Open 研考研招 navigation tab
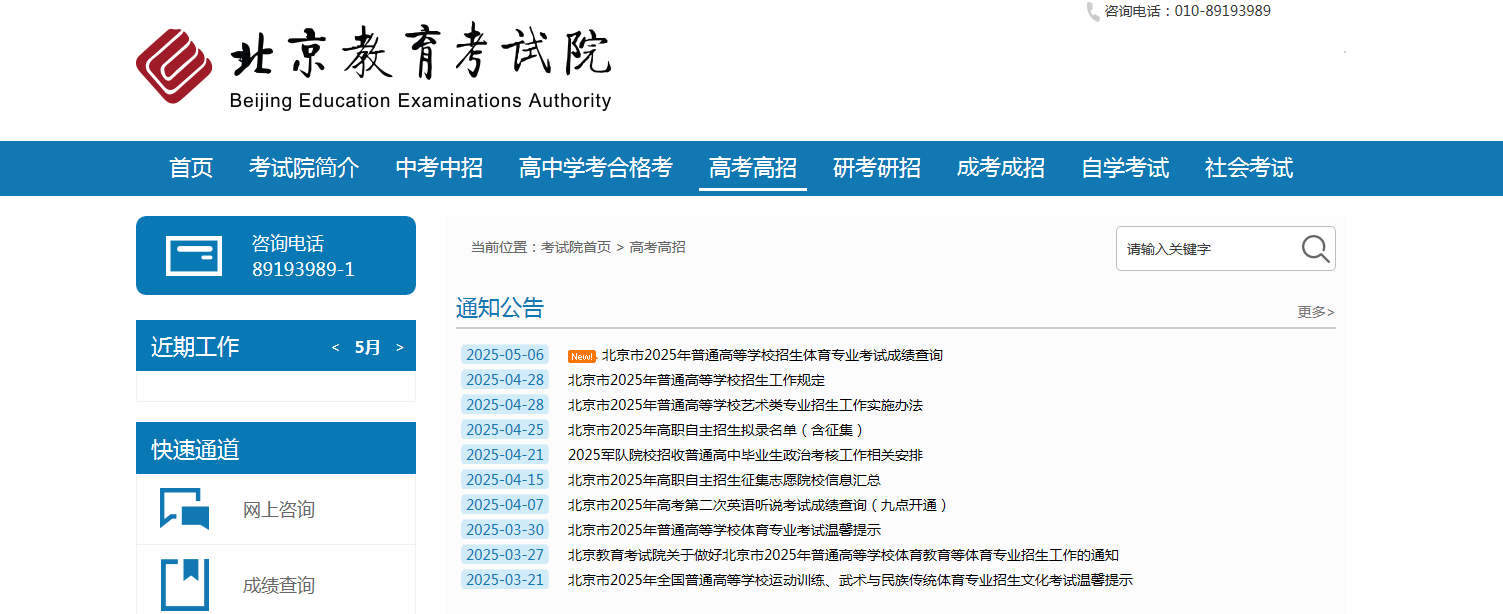This screenshot has width=1503, height=614. [x=877, y=168]
